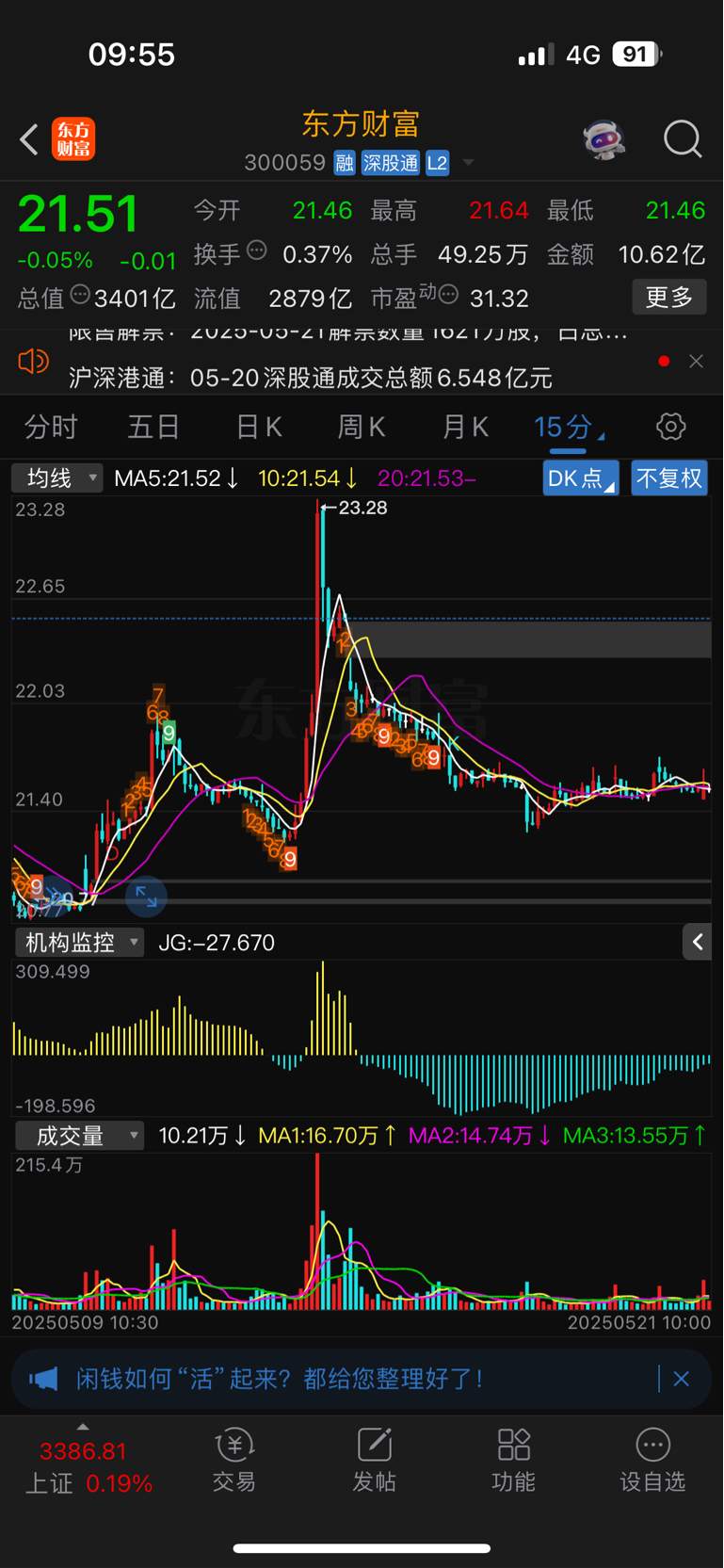The image size is (724, 1568).
Task: Switch to the 日K chart tab
Action: [259, 428]
